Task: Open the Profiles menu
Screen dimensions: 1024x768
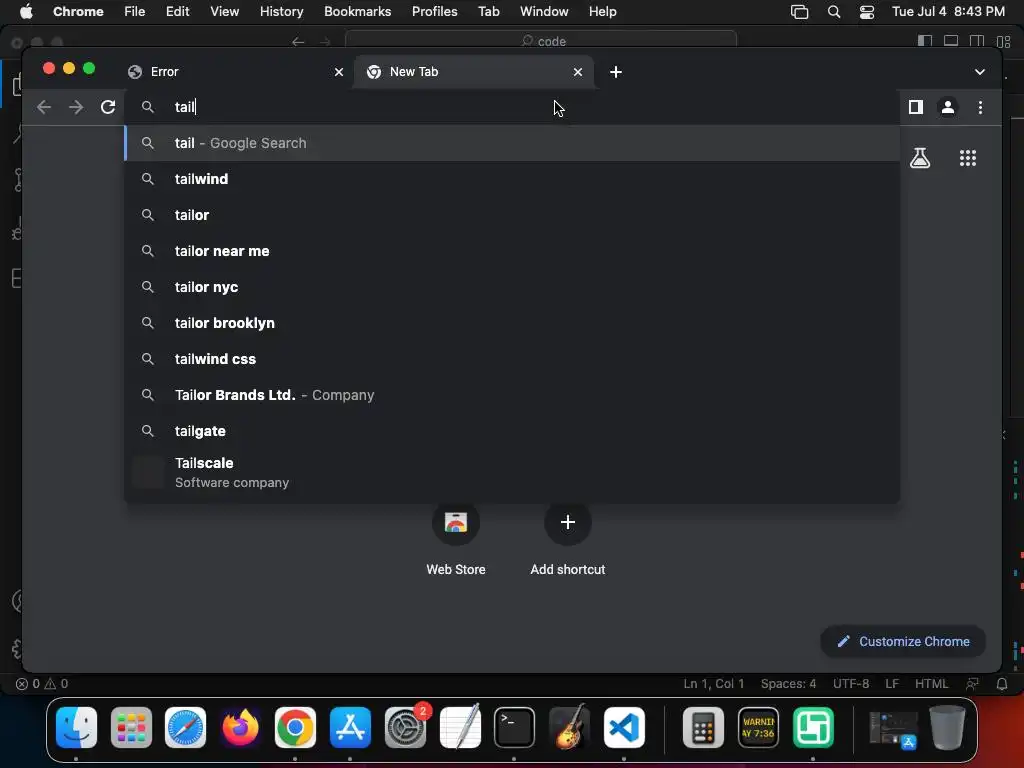Action: [x=434, y=12]
